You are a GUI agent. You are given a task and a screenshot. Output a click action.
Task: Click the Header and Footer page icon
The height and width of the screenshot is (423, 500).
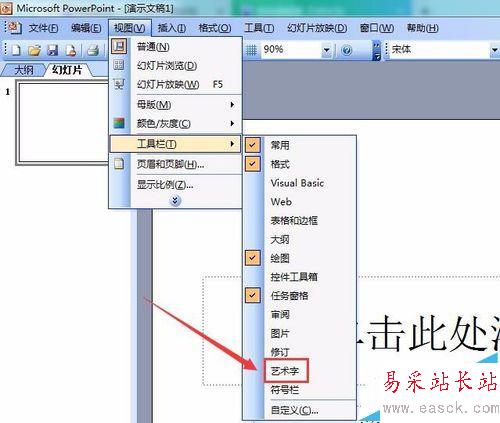(x=119, y=164)
